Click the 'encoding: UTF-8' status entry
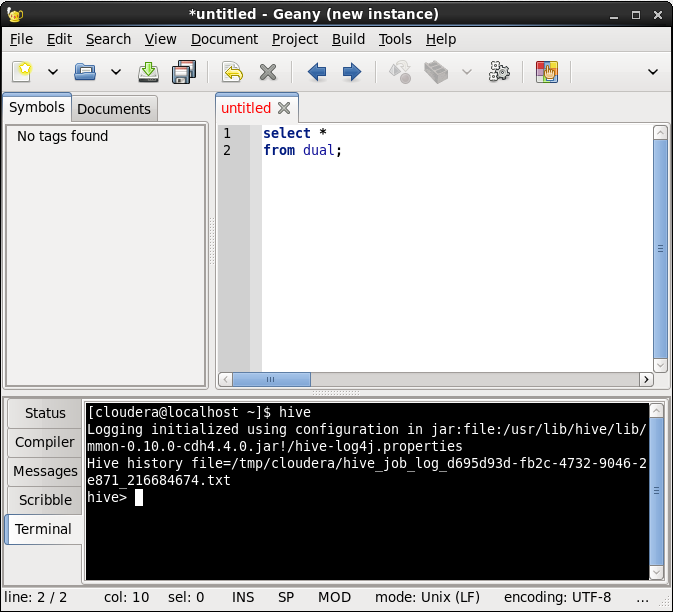The height and width of the screenshot is (612, 673). click(557, 597)
